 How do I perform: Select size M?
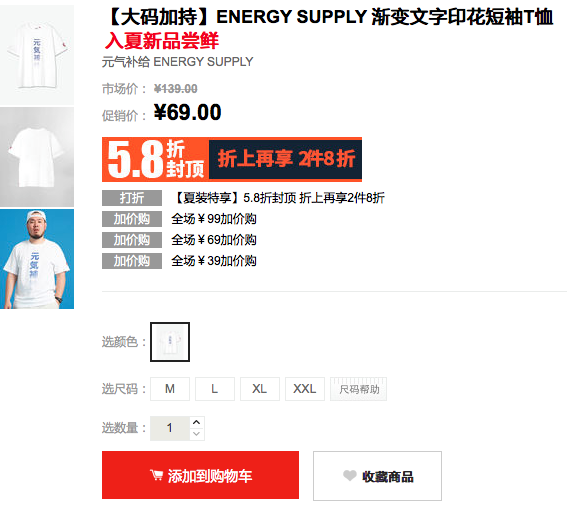[x=170, y=389]
